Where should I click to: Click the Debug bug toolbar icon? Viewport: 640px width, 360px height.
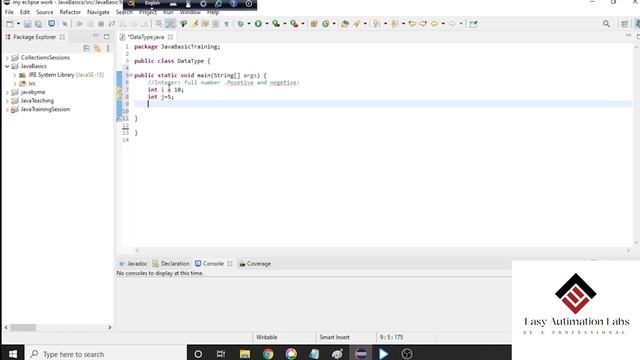[x=241, y=24]
